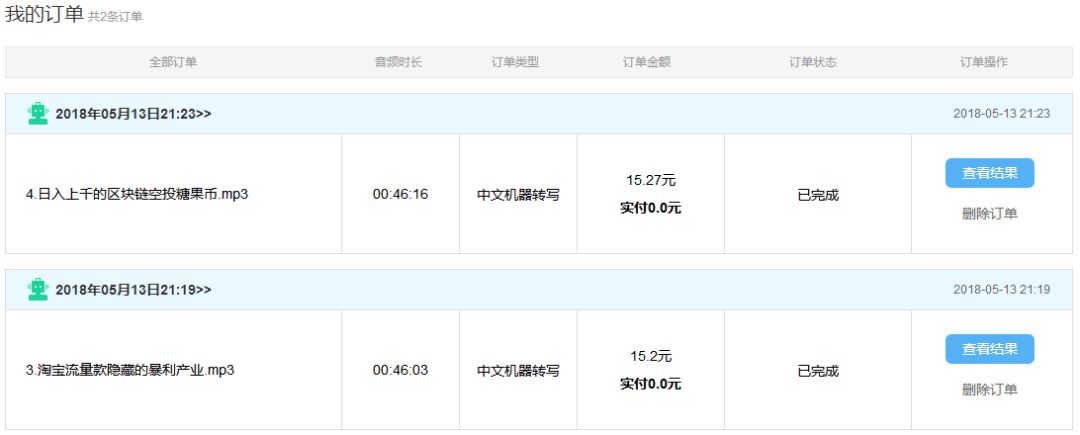Open order header 2018年05月13日21:19>>
The height and width of the screenshot is (435, 1080).
pos(134,290)
